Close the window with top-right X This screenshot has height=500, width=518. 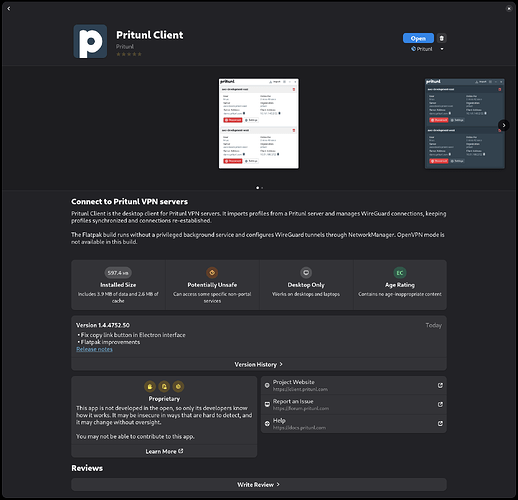point(509,9)
